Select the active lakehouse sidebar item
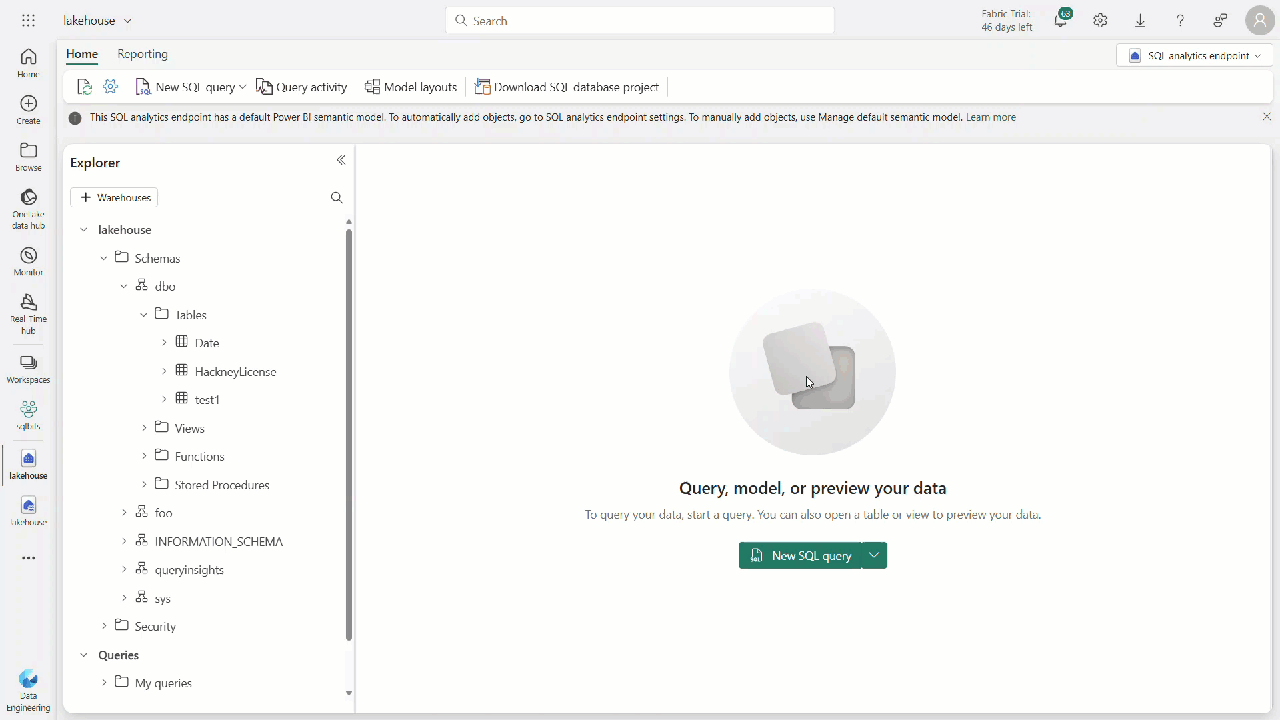 [x=28, y=465]
